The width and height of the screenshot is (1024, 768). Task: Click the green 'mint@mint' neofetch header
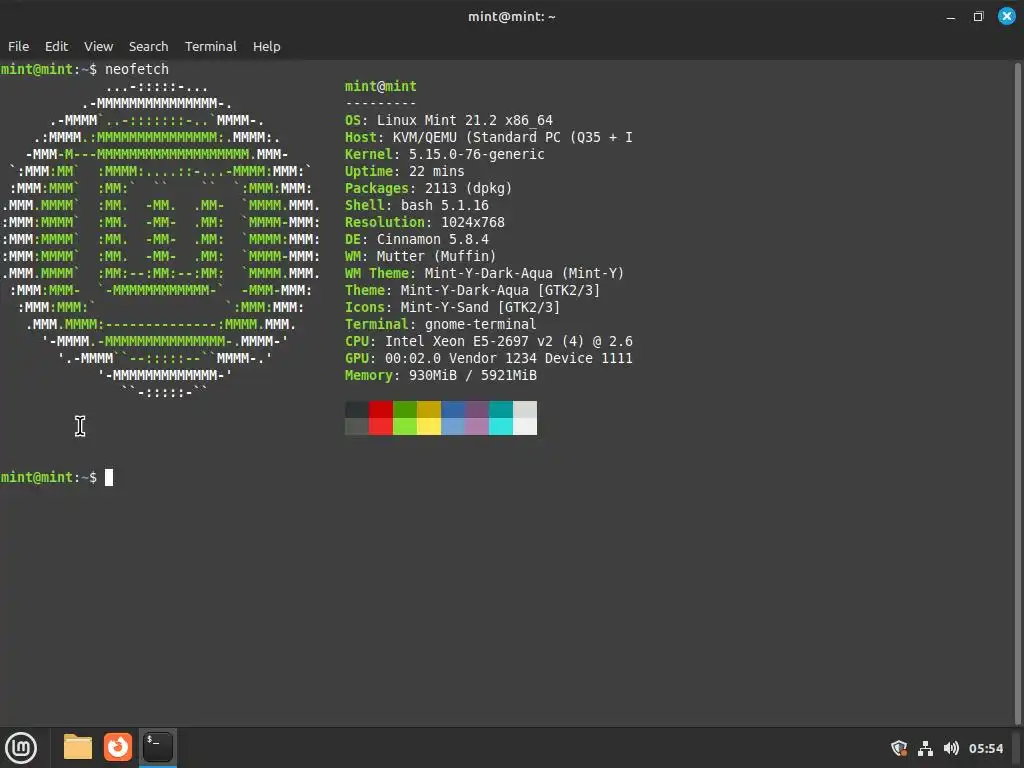point(381,86)
